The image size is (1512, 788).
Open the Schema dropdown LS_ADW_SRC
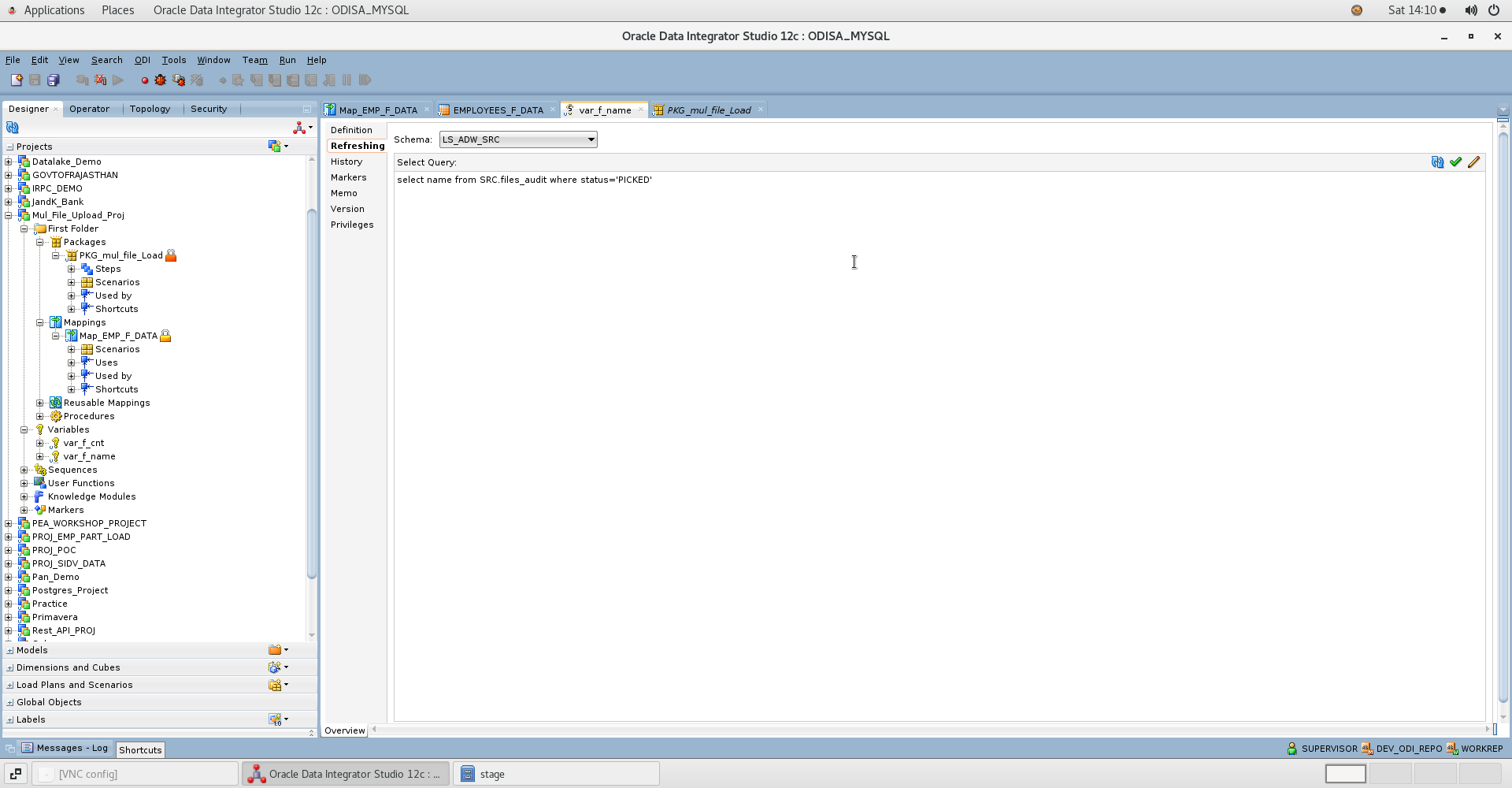point(518,139)
